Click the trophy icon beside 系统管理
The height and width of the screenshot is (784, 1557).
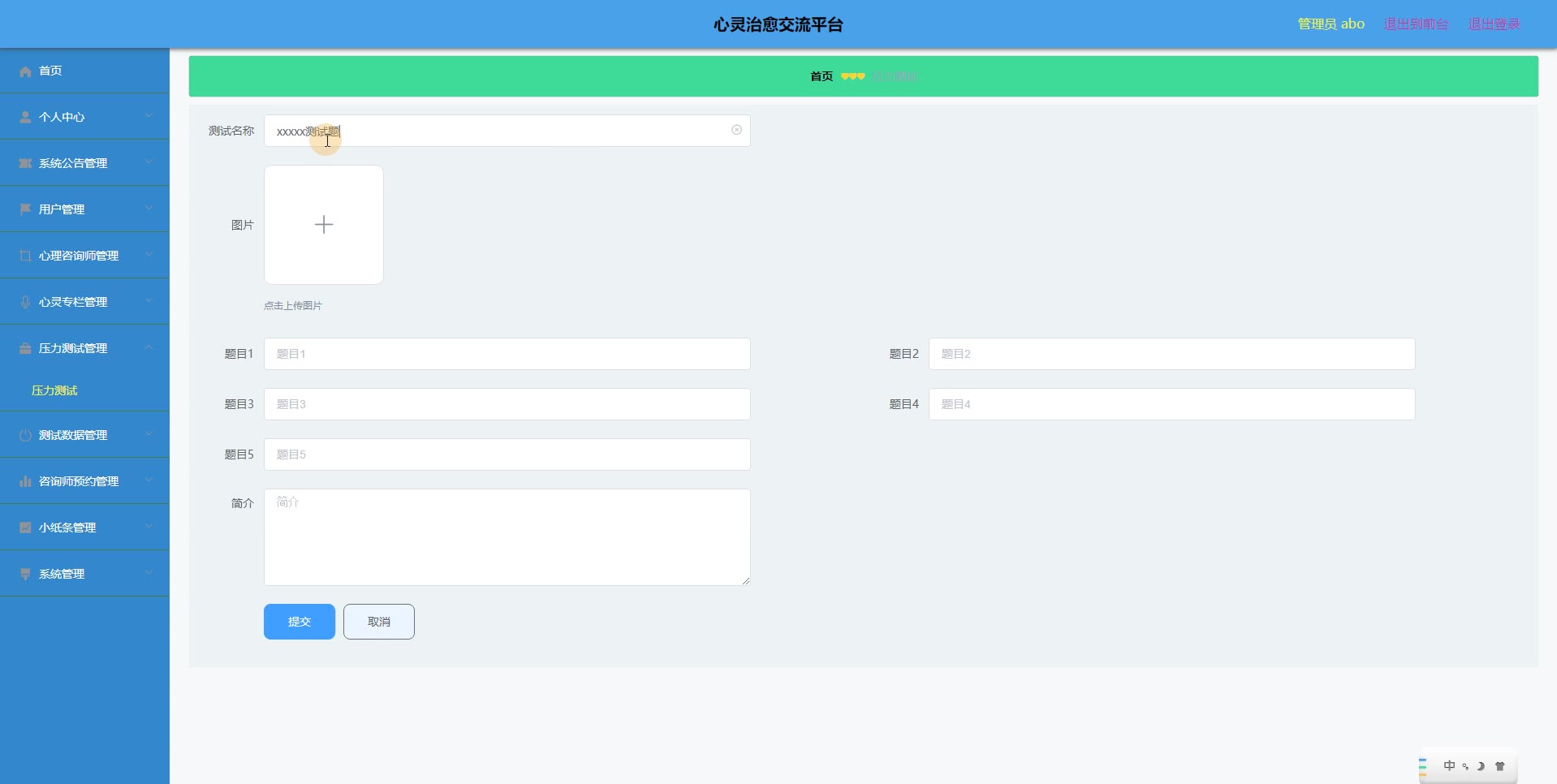25,575
